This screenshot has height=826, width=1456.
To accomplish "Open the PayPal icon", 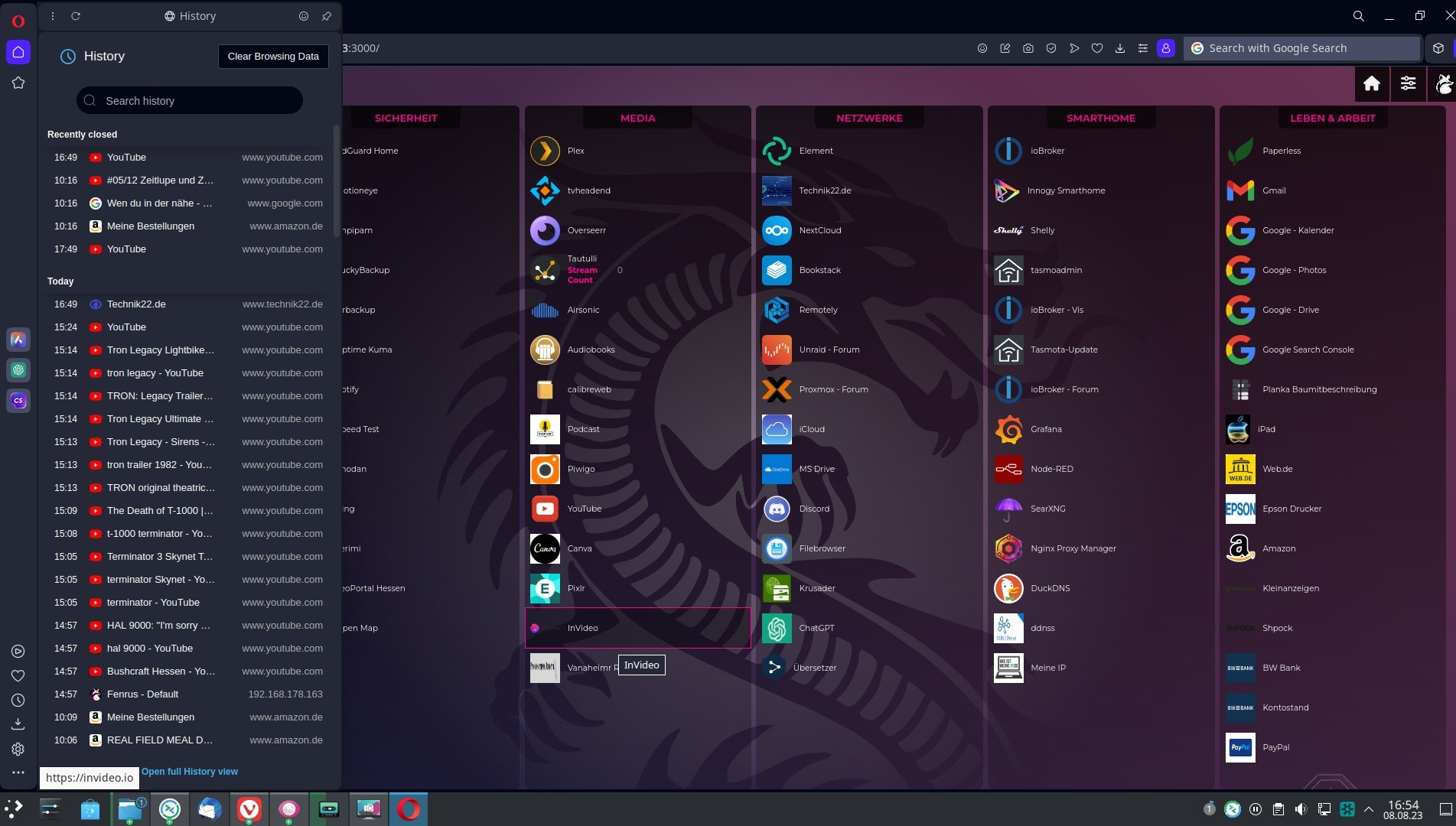I will (x=1240, y=747).
